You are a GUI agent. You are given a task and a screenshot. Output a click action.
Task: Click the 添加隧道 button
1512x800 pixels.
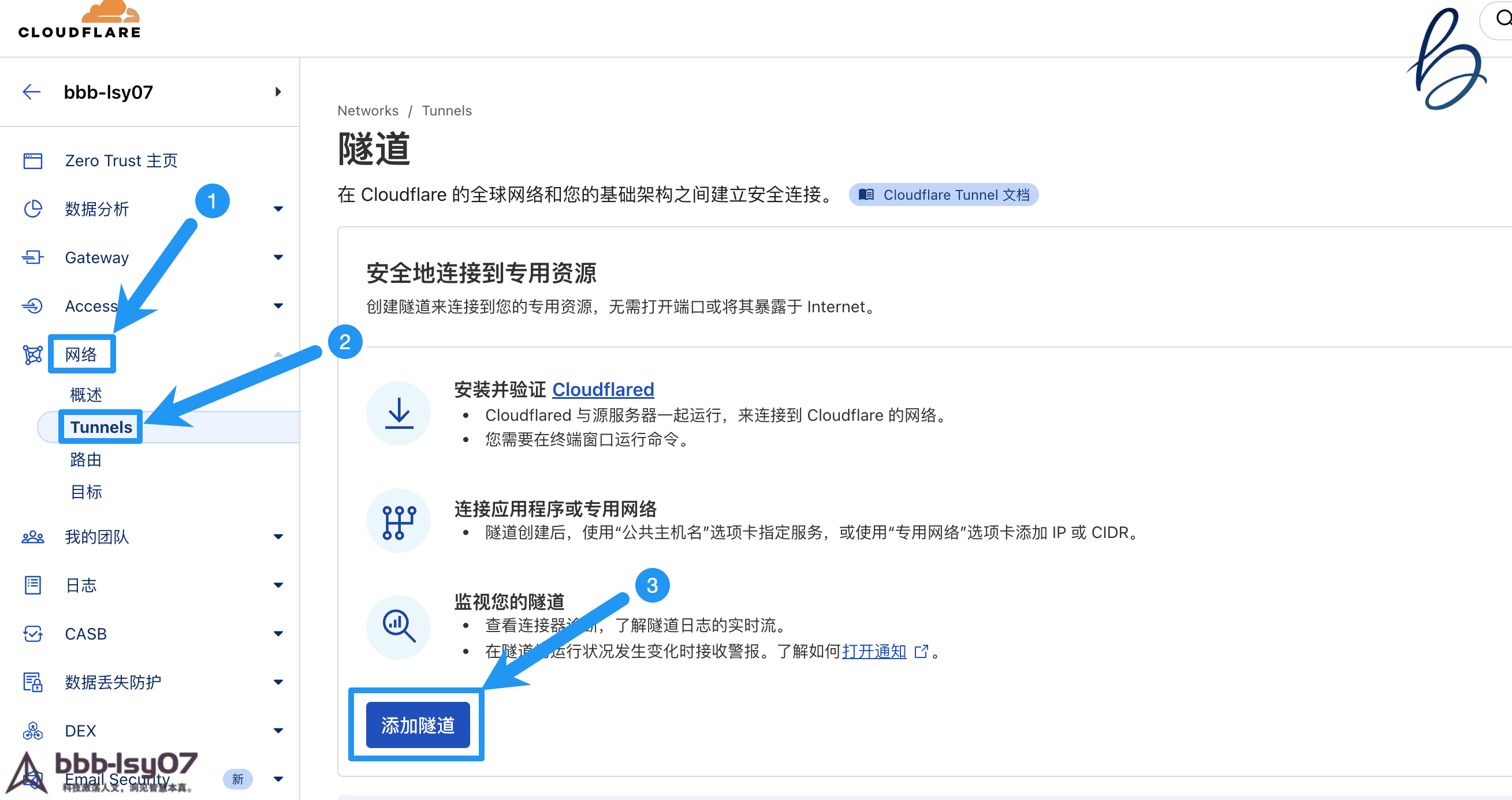418,726
